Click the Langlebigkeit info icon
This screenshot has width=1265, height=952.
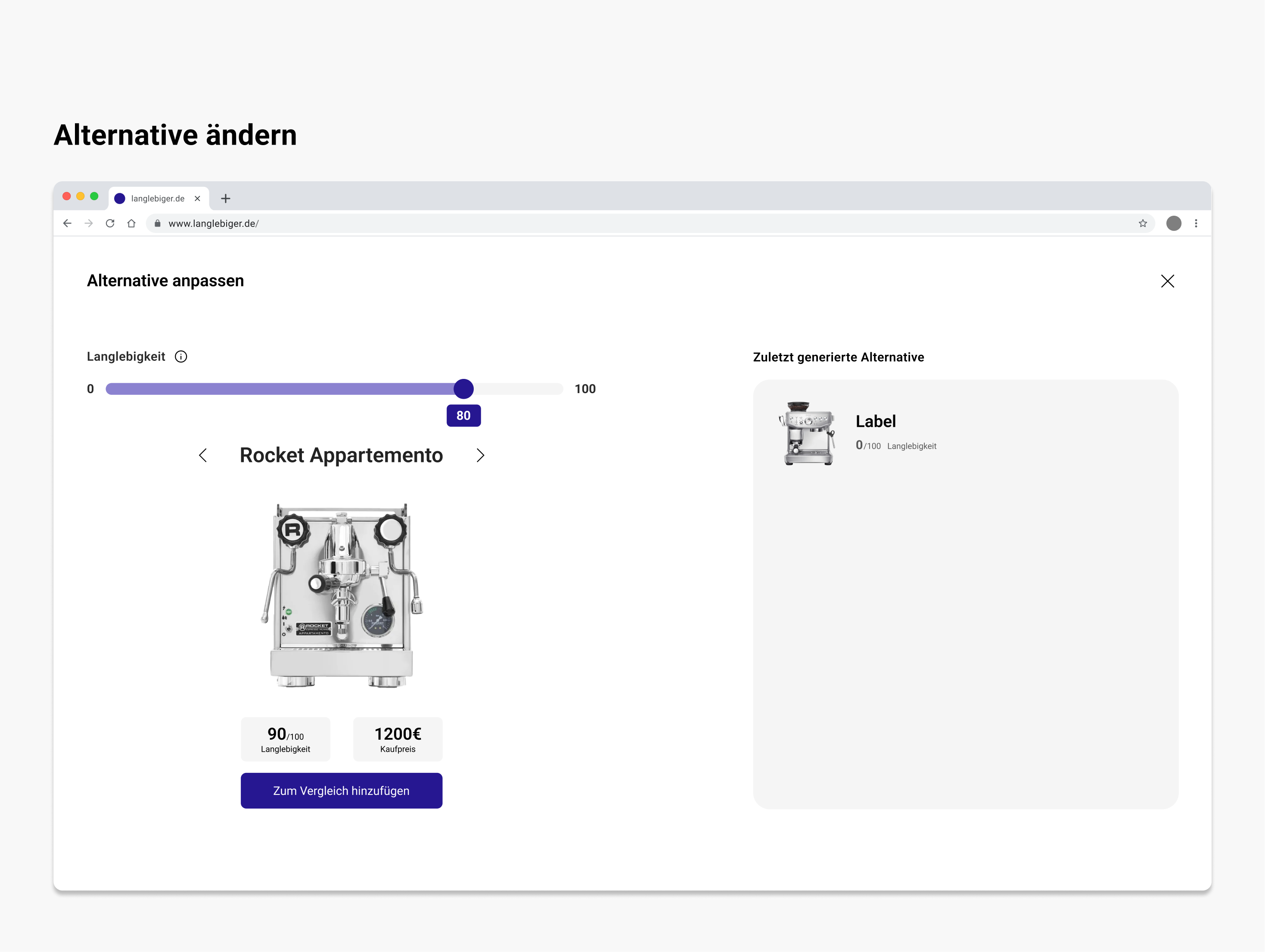tap(181, 357)
